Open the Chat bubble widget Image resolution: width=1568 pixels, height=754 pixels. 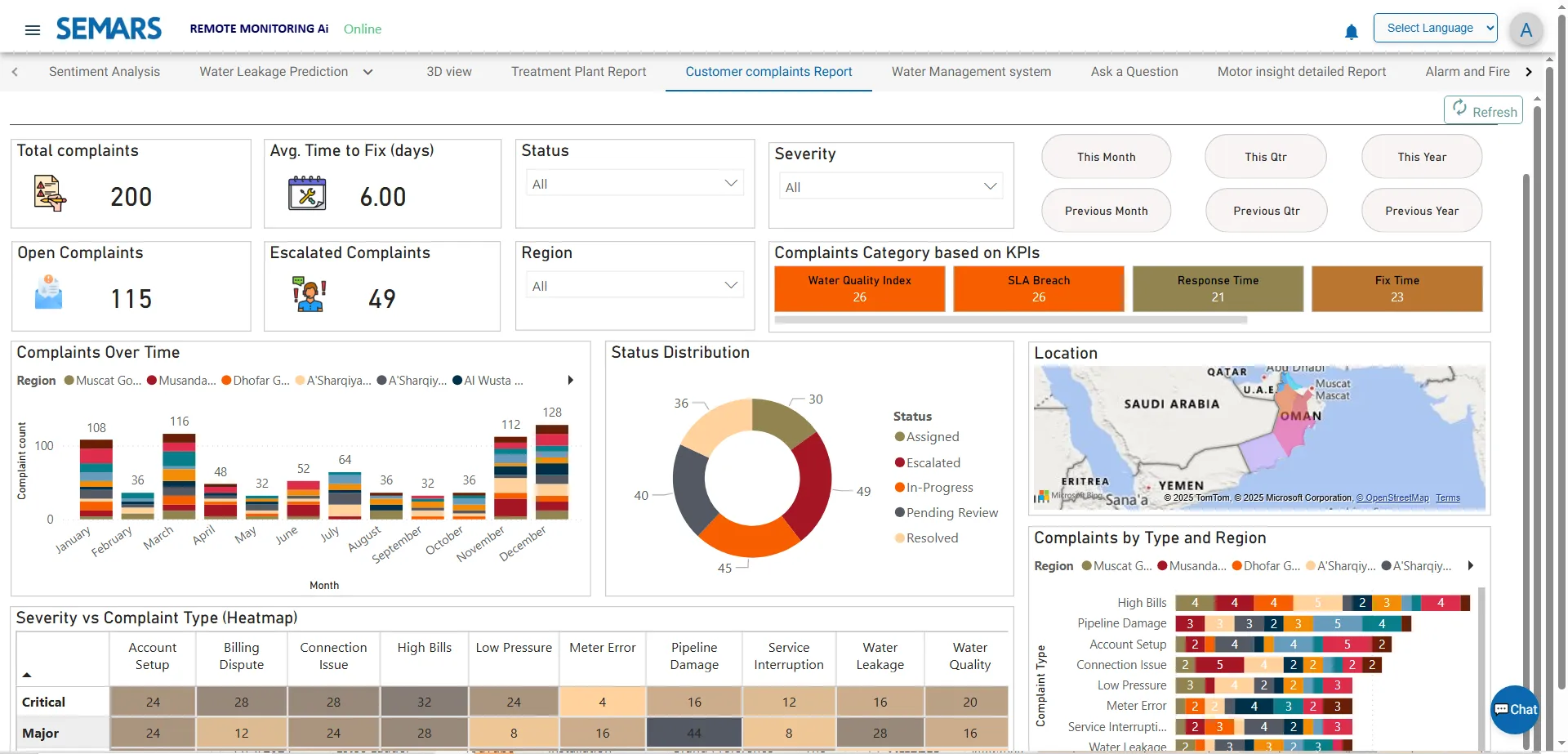click(x=1515, y=709)
